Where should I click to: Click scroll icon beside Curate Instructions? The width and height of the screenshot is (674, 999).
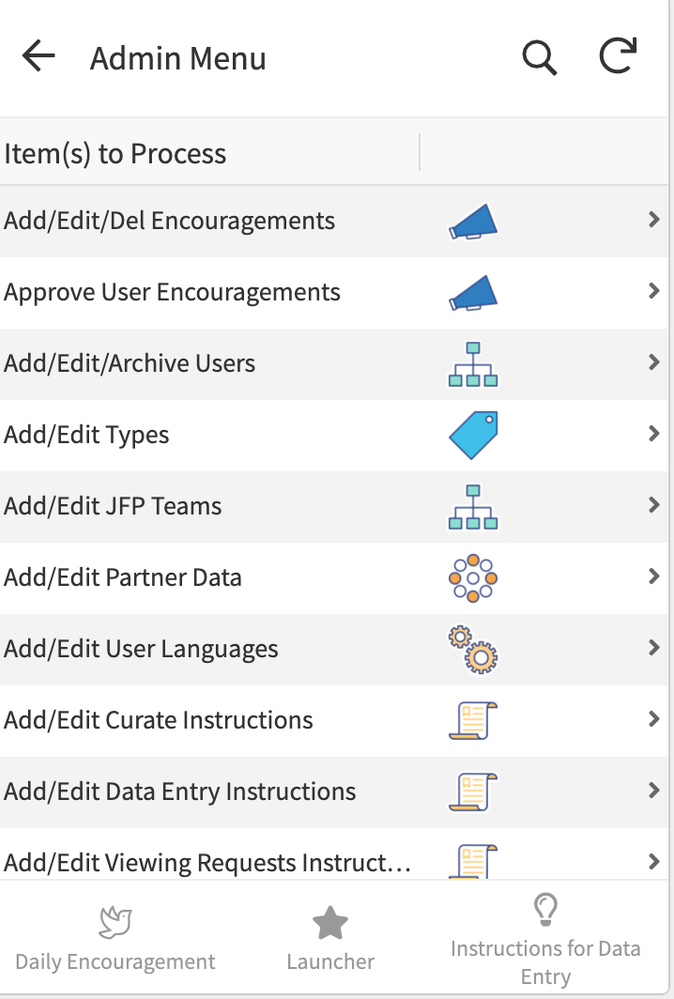point(473,721)
